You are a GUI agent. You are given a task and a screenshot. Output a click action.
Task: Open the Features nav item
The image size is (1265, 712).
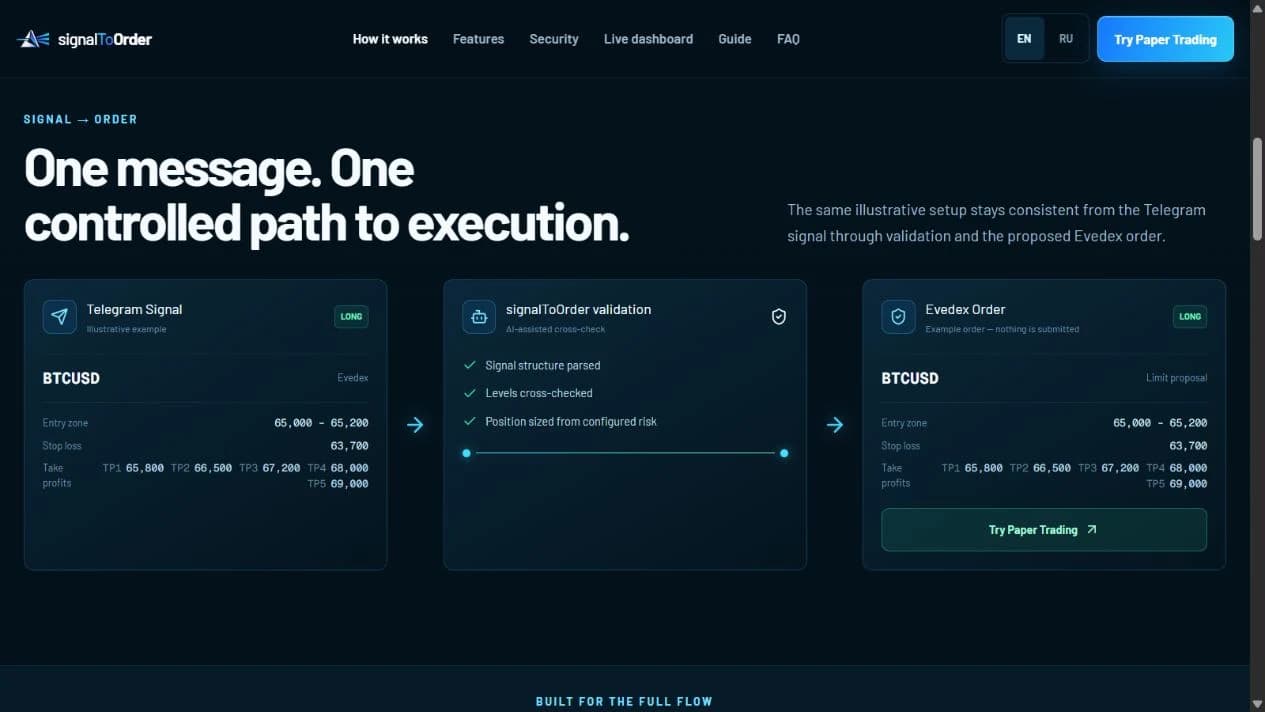tap(478, 39)
